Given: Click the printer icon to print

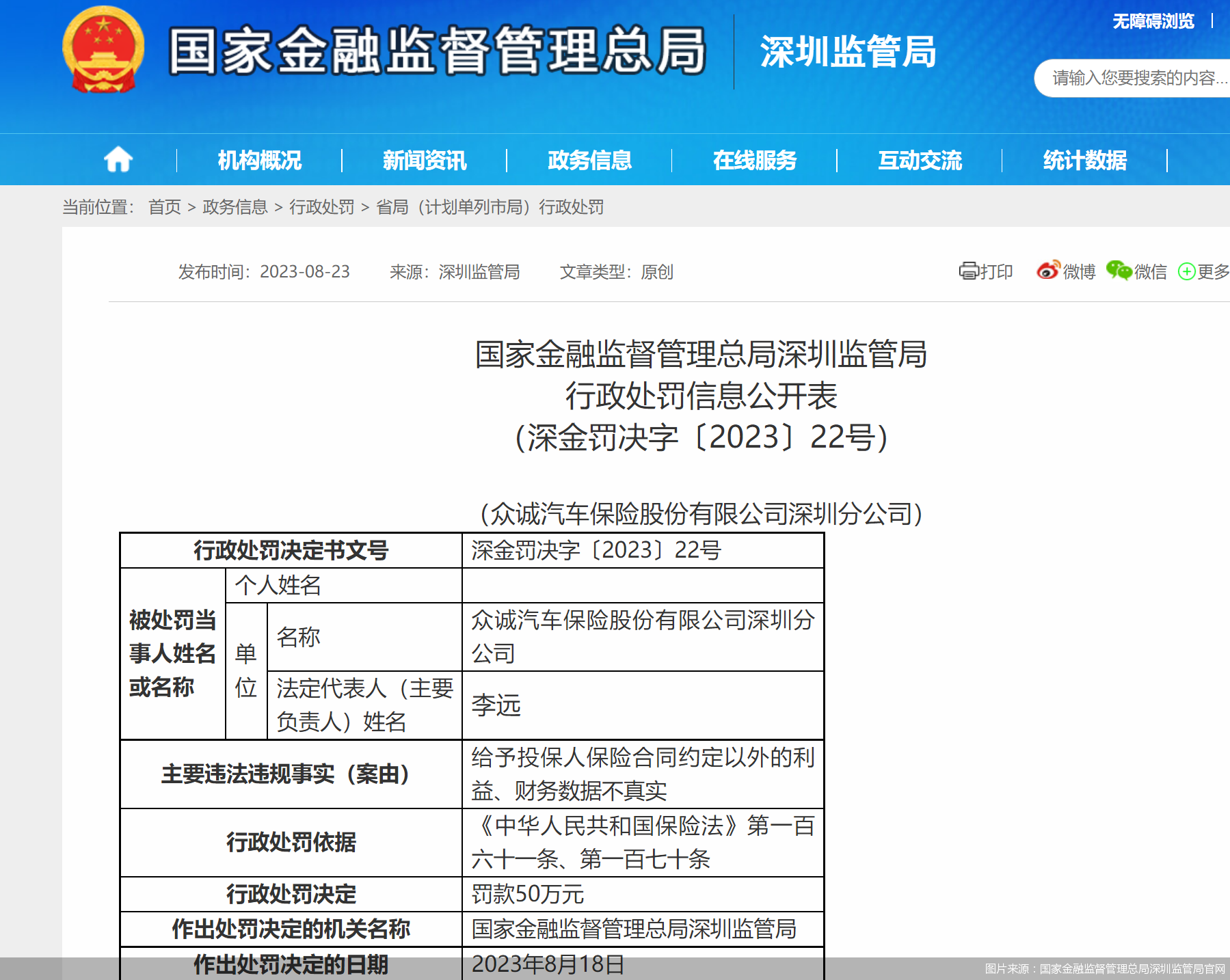Looking at the screenshot, I should click(968, 271).
